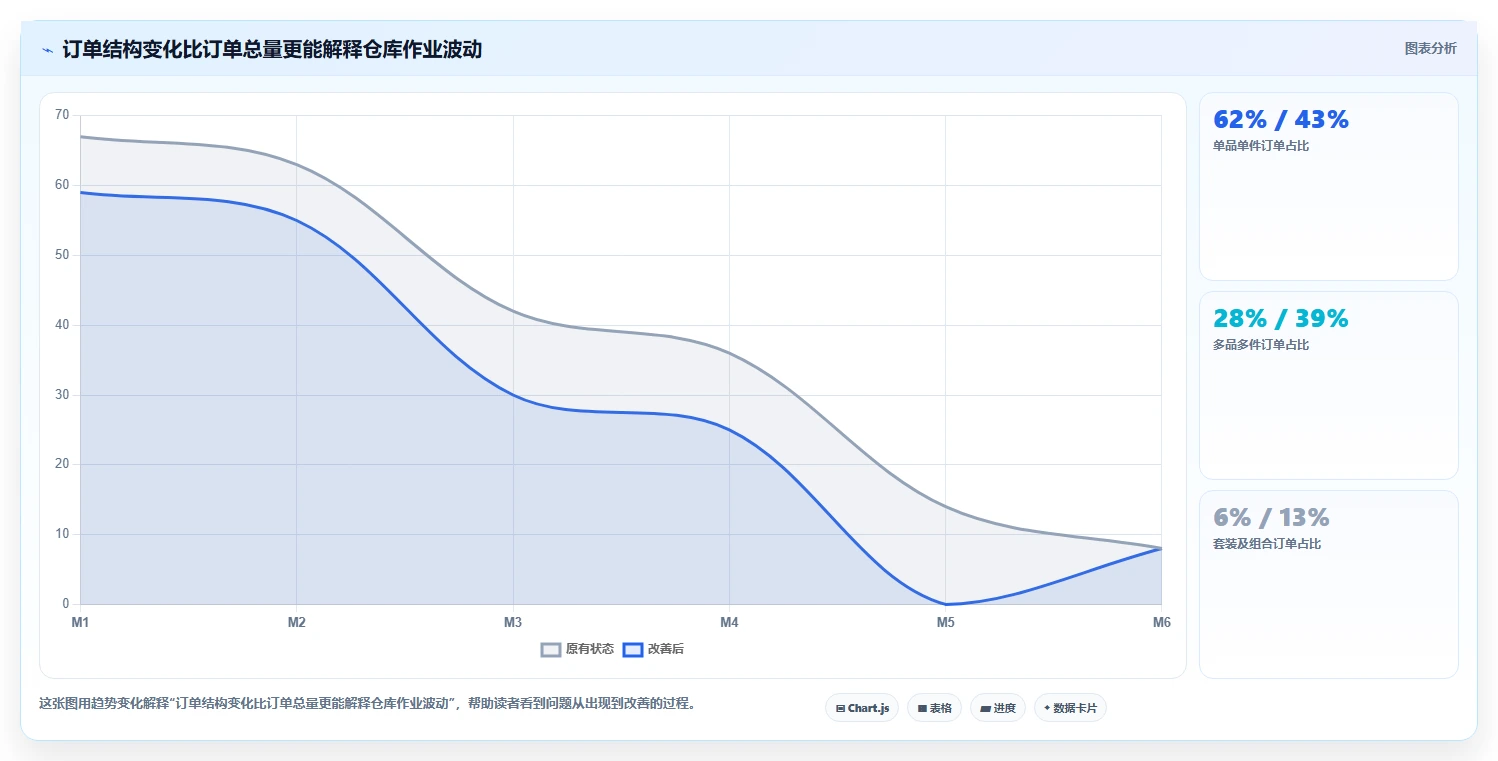Click the blue line's zero point at M5
Screen dimensions: 1498x761
coord(945,604)
